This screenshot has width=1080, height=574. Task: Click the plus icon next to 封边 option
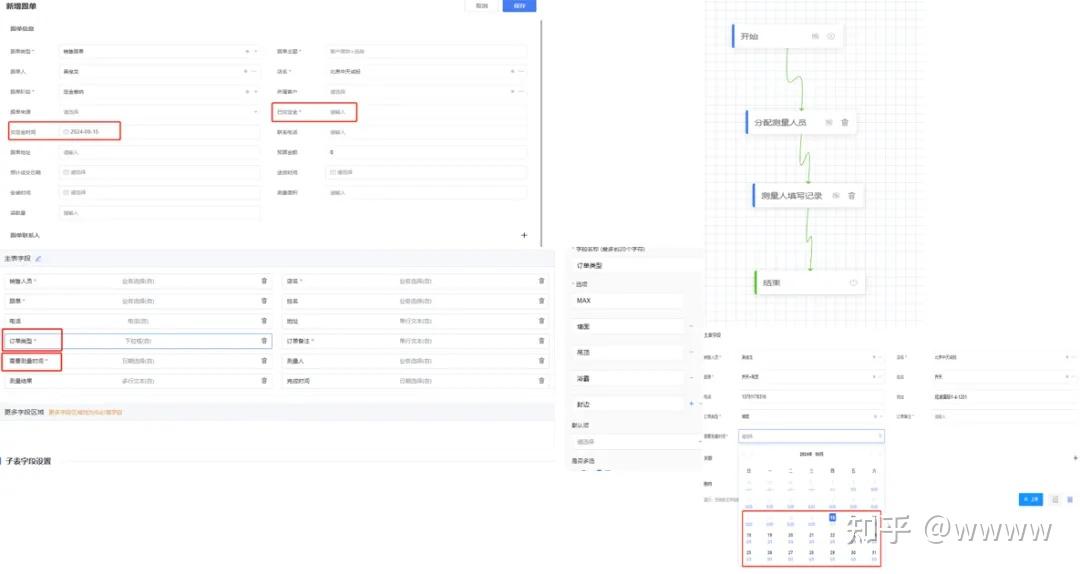[692, 404]
